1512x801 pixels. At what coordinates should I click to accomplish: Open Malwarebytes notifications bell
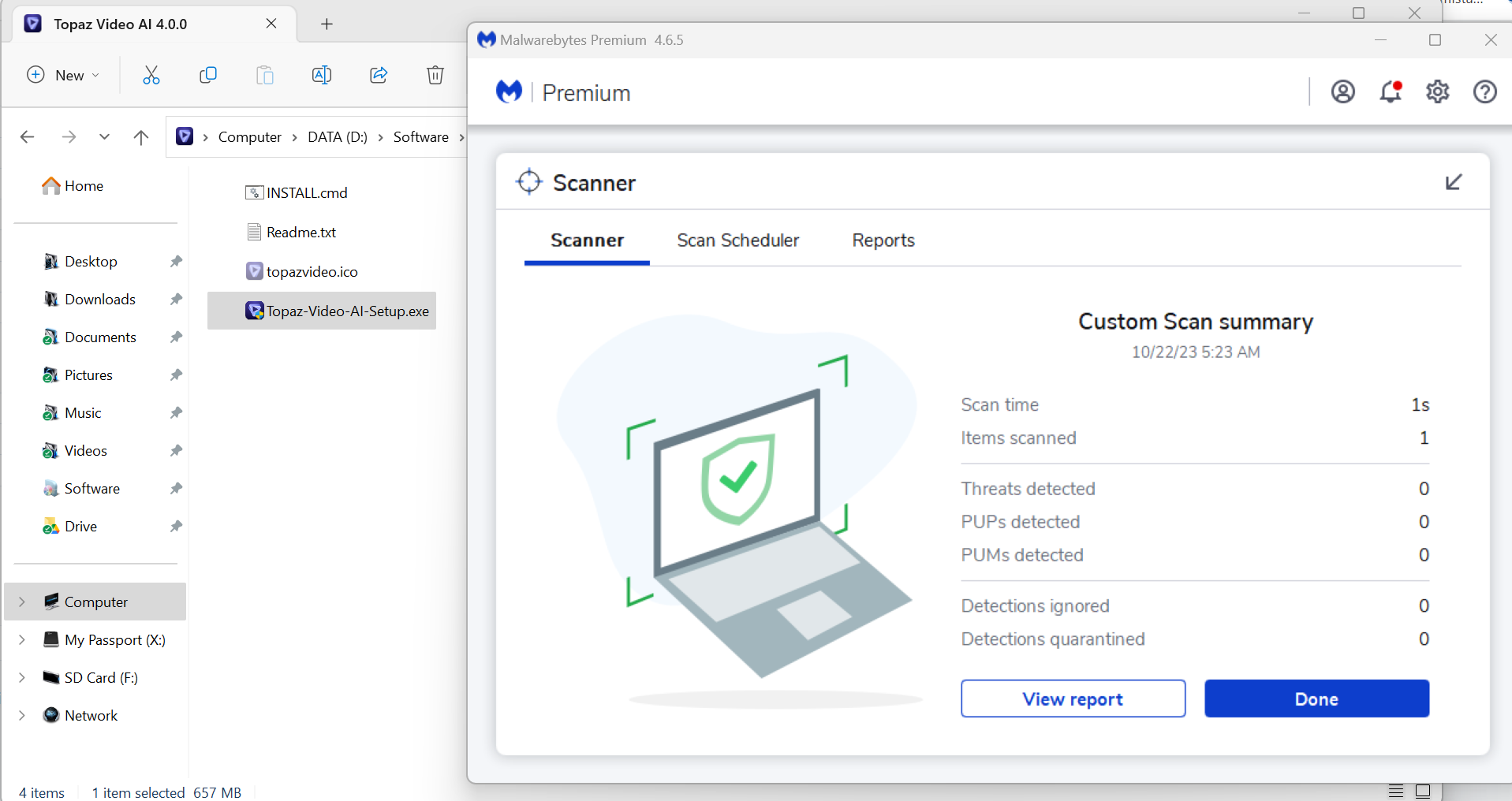pos(1391,92)
